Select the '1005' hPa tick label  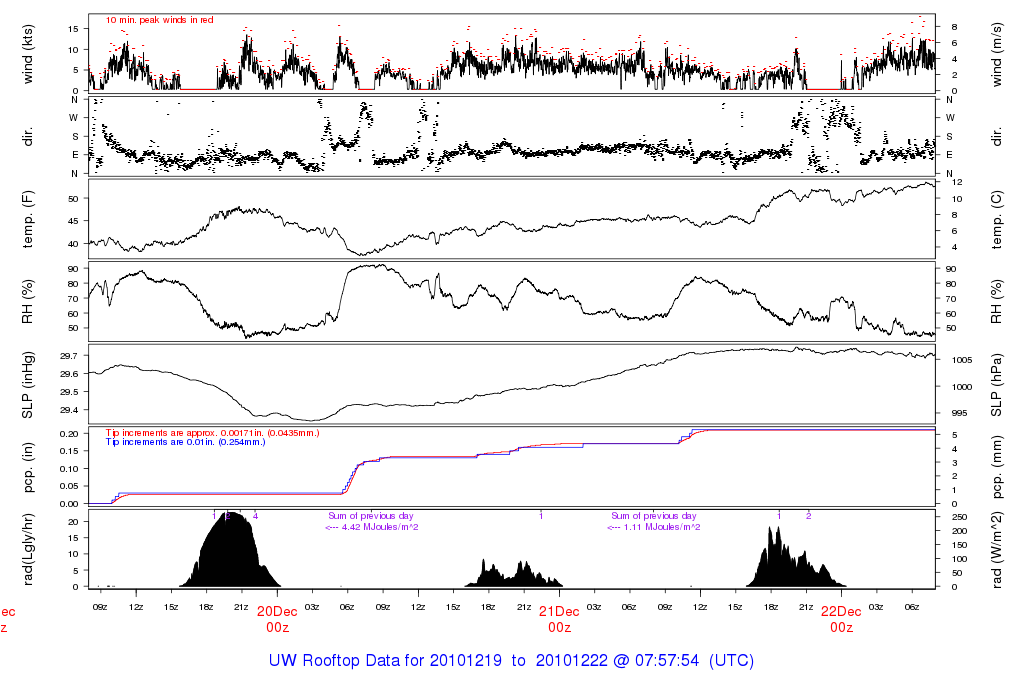pyautogui.click(x=961, y=360)
